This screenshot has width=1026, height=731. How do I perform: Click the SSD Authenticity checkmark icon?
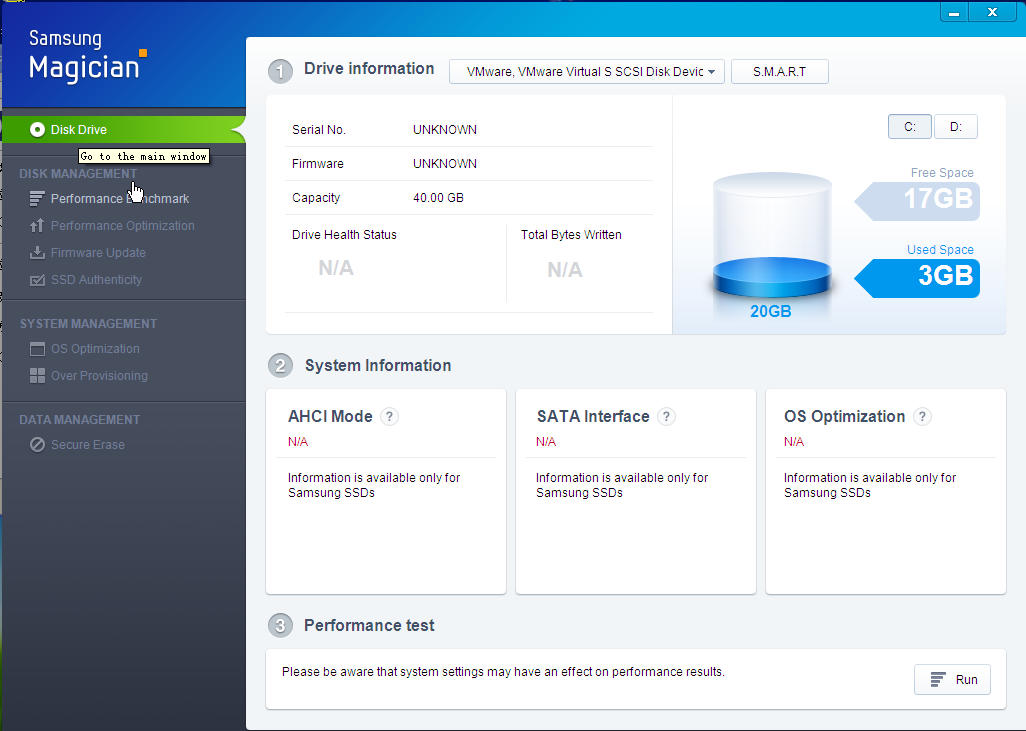coord(37,280)
